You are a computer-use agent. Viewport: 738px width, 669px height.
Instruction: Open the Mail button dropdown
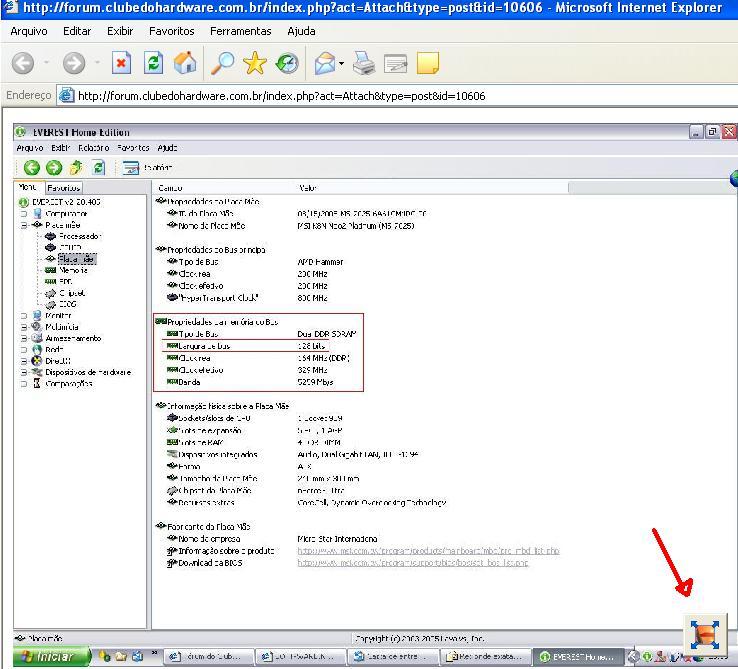[x=342, y=63]
